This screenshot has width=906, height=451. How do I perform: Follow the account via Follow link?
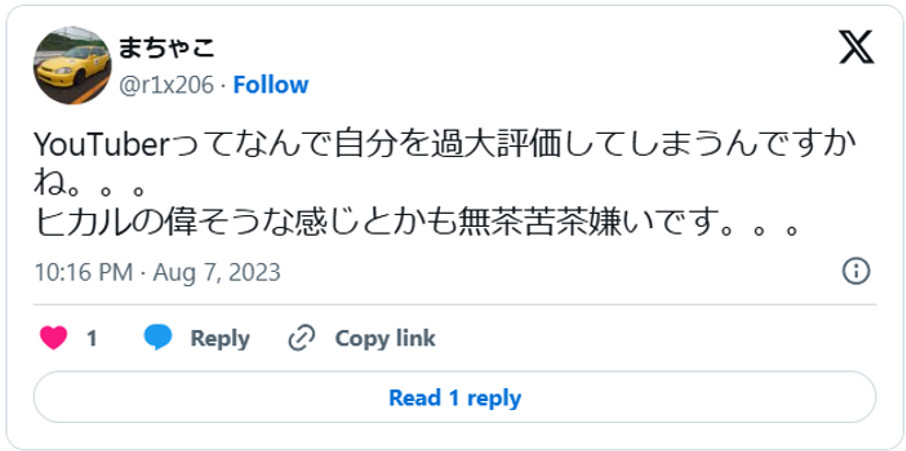[271, 85]
